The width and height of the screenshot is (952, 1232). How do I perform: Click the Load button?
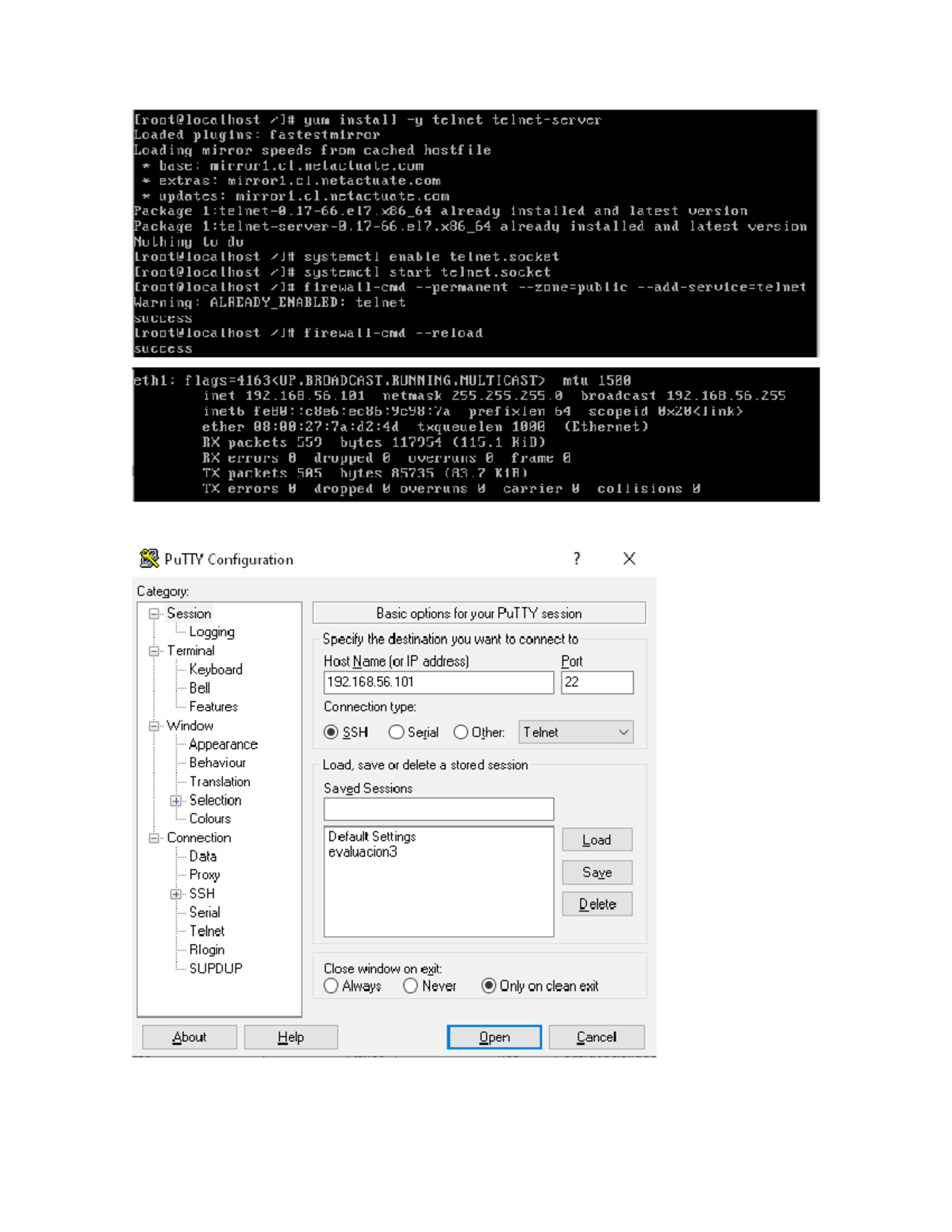596,839
